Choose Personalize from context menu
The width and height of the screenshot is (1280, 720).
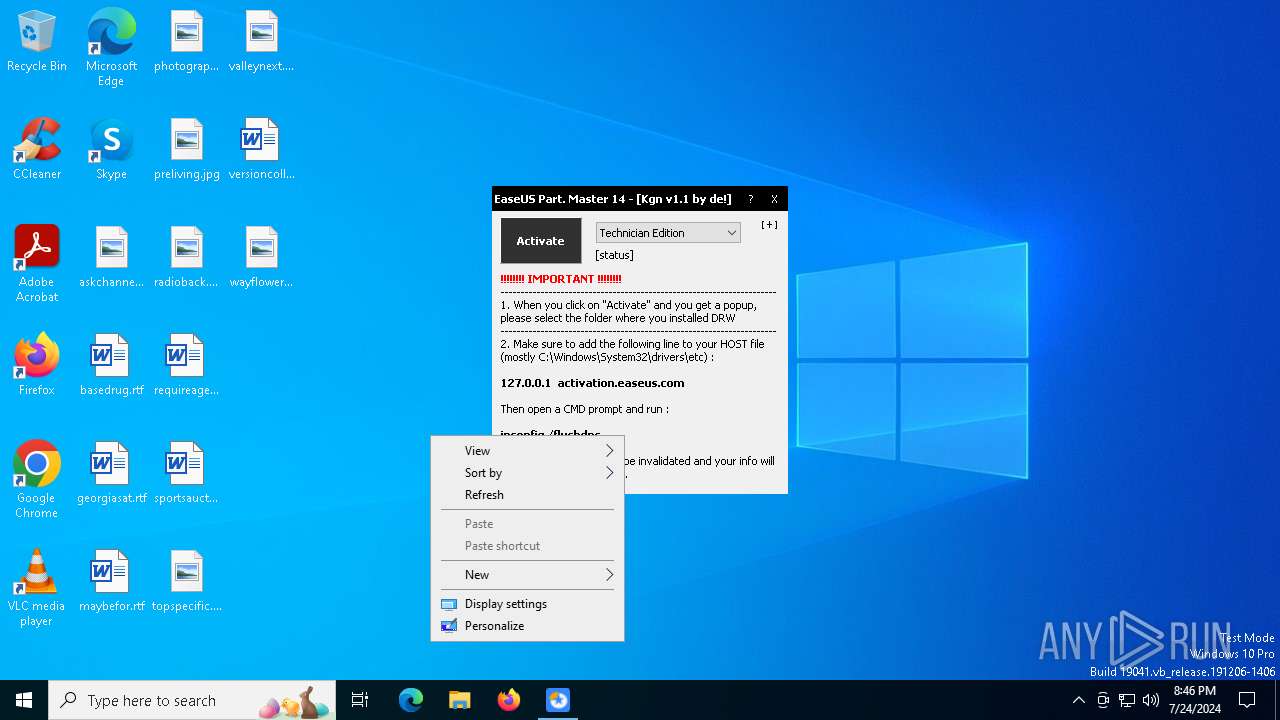coord(527,626)
